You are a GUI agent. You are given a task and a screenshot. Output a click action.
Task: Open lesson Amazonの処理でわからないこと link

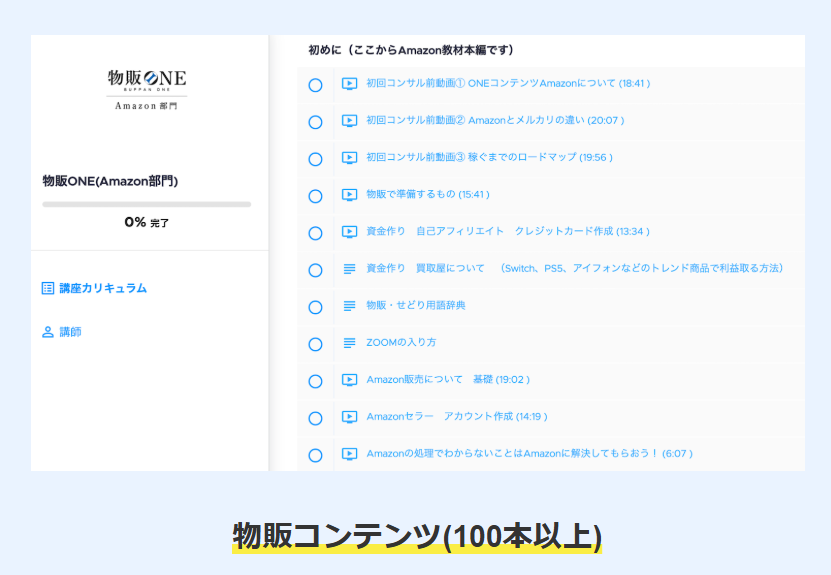[x=529, y=454]
